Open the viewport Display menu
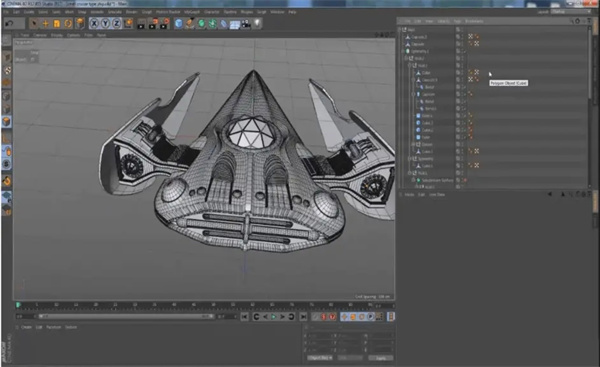The width and height of the screenshot is (600, 367). 57,35
